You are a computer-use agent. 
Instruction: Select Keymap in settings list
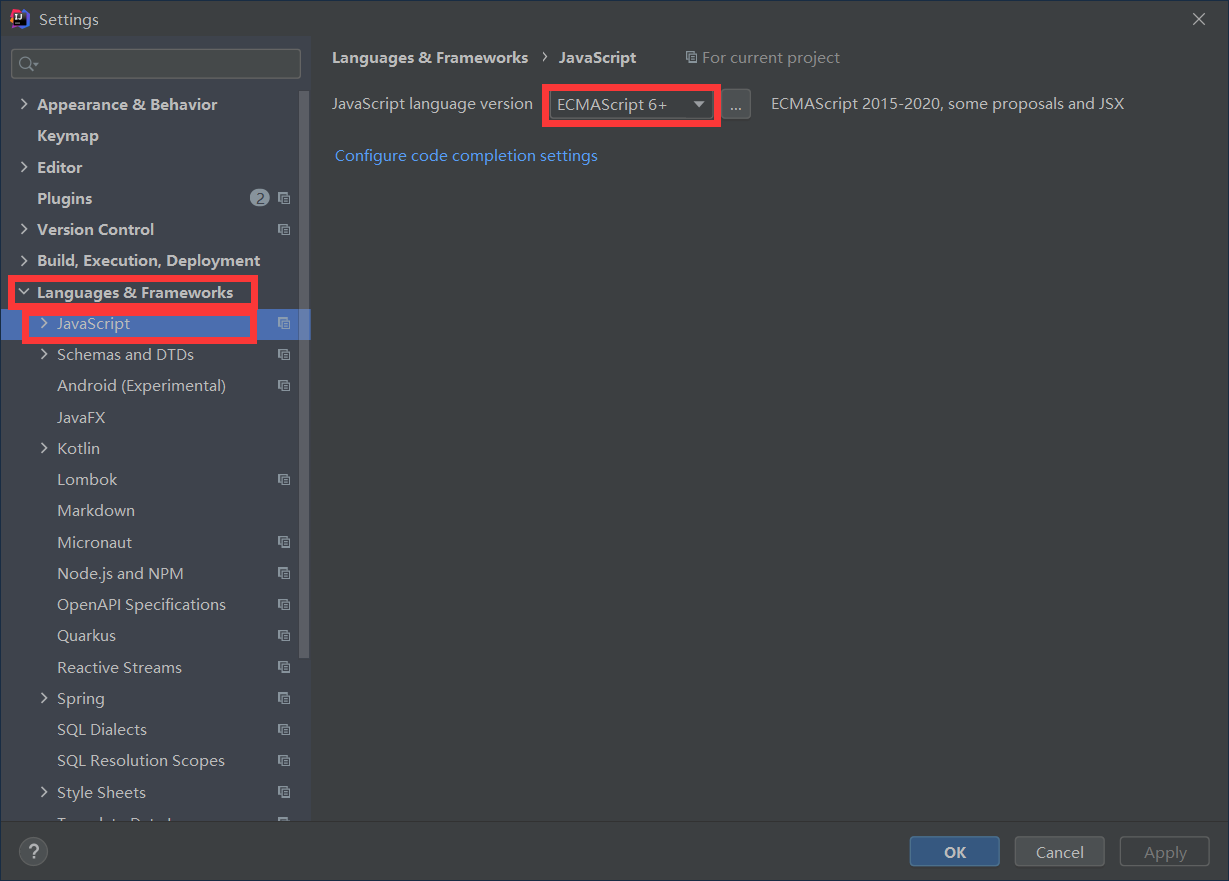68,135
